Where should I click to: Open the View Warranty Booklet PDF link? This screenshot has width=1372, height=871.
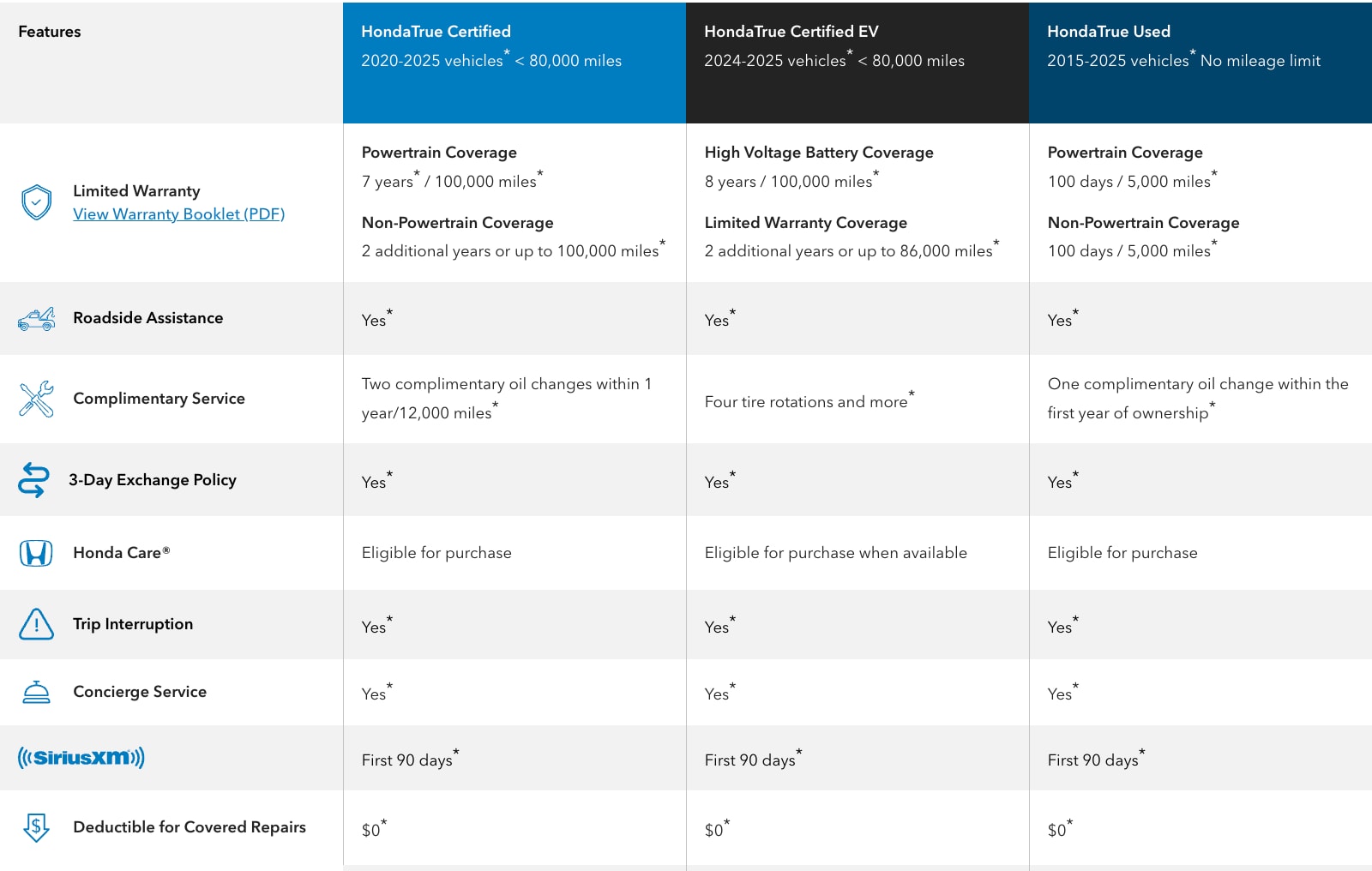point(178,214)
